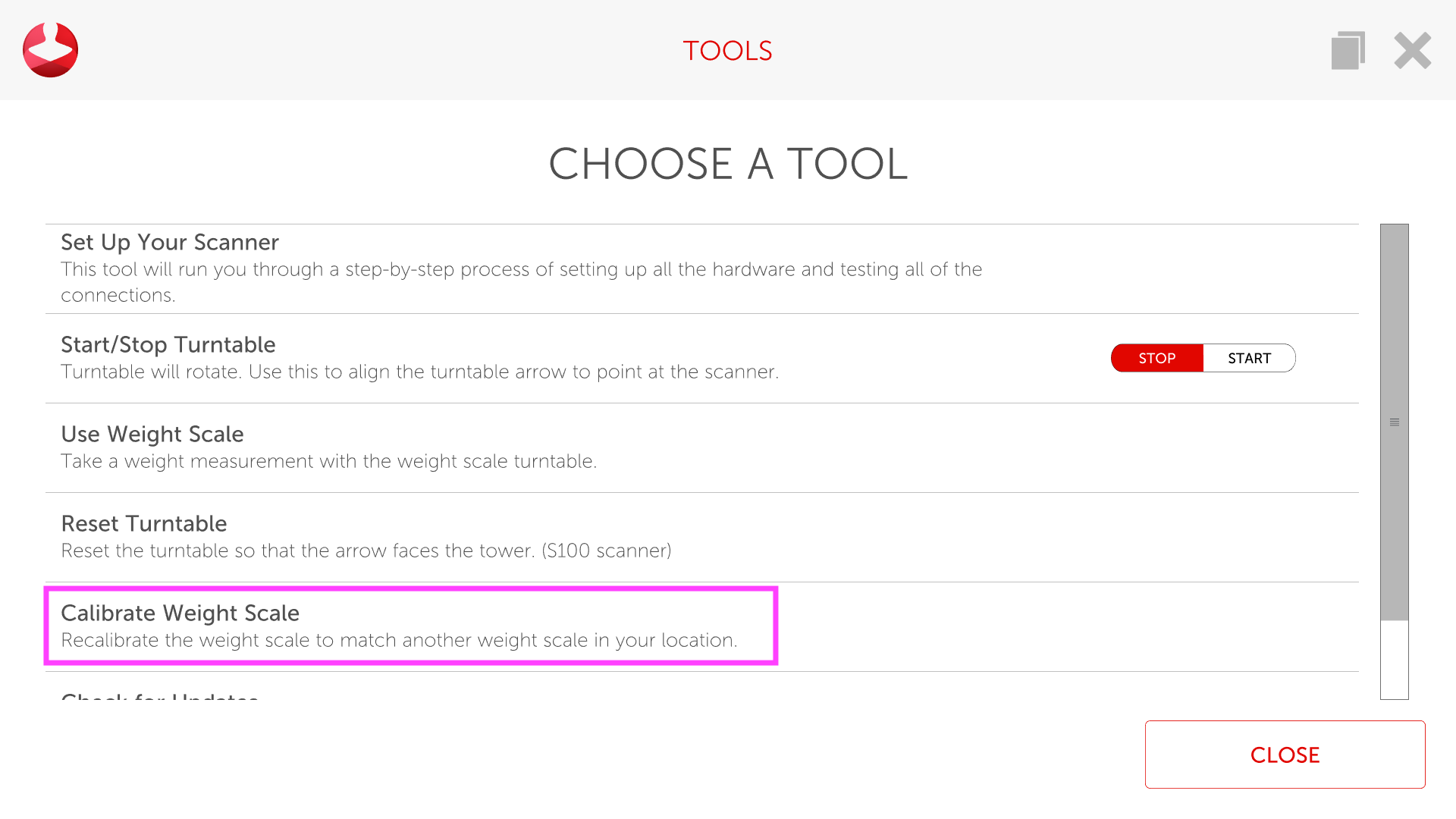The width and height of the screenshot is (1456, 819).
Task: Select partially visible Check for Updates item
Action: [x=160, y=695]
